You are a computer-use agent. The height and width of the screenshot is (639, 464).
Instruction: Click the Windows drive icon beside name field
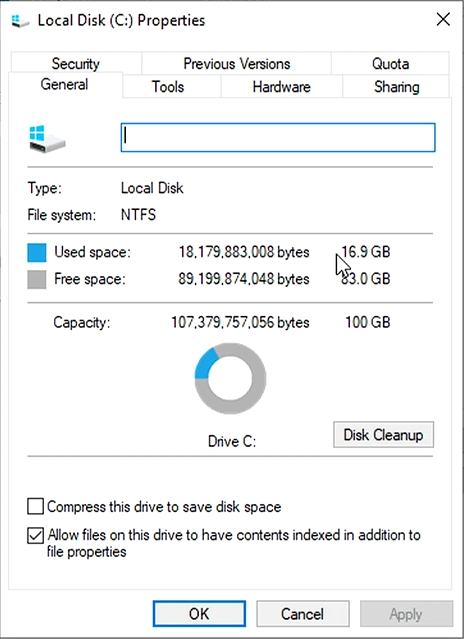[x=47, y=139]
